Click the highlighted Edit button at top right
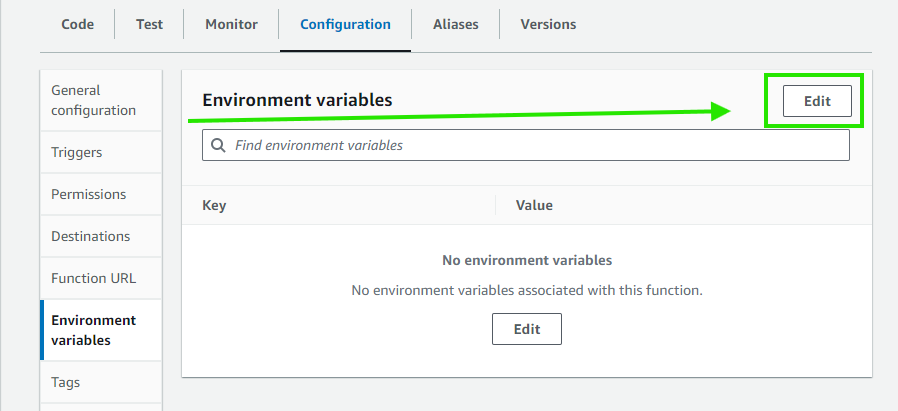Viewport: 898px width, 411px height. [x=817, y=101]
